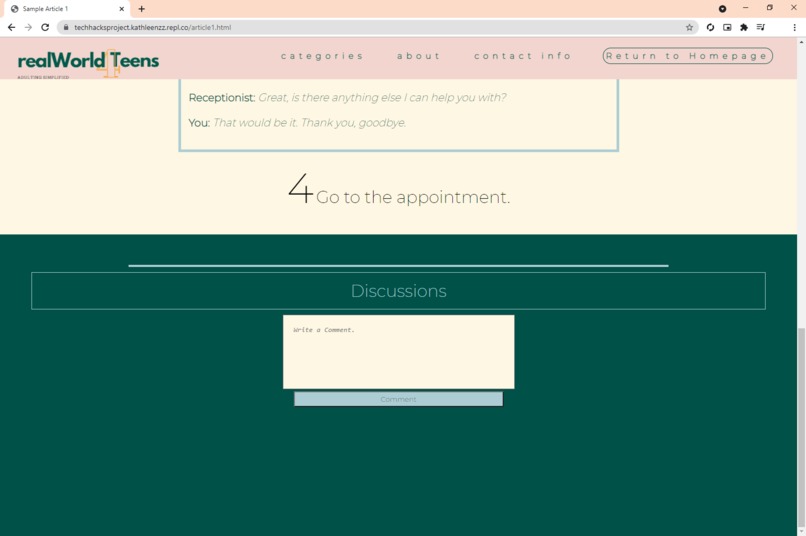The height and width of the screenshot is (536, 806).
Task: Open the categories menu
Action: (322, 56)
